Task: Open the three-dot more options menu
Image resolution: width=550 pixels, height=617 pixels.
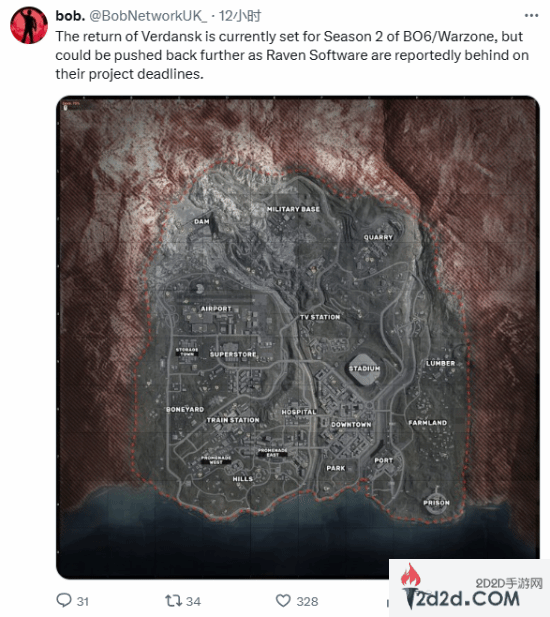Action: pyautogui.click(x=531, y=16)
